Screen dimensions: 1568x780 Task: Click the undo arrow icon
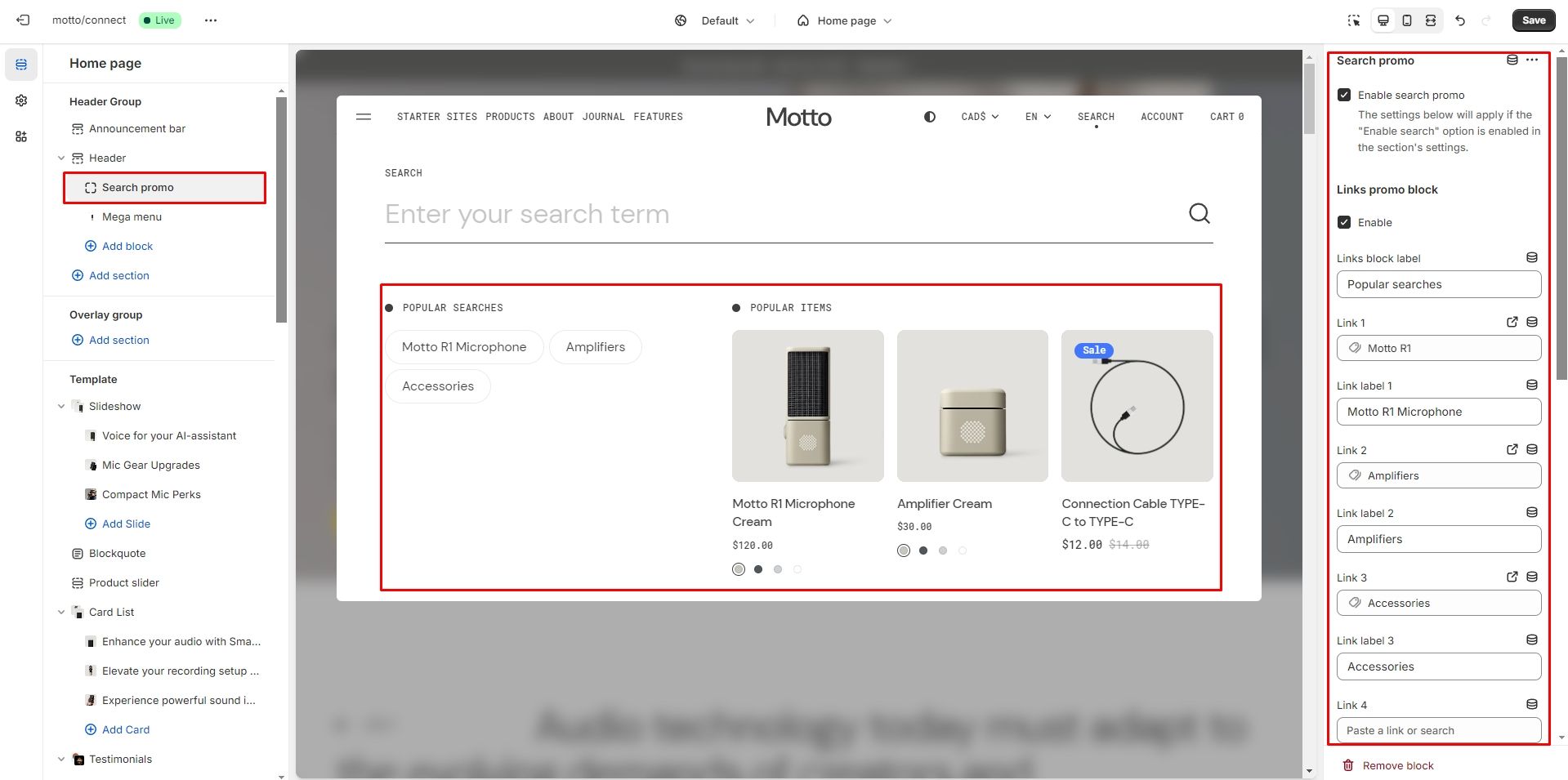click(x=1460, y=20)
